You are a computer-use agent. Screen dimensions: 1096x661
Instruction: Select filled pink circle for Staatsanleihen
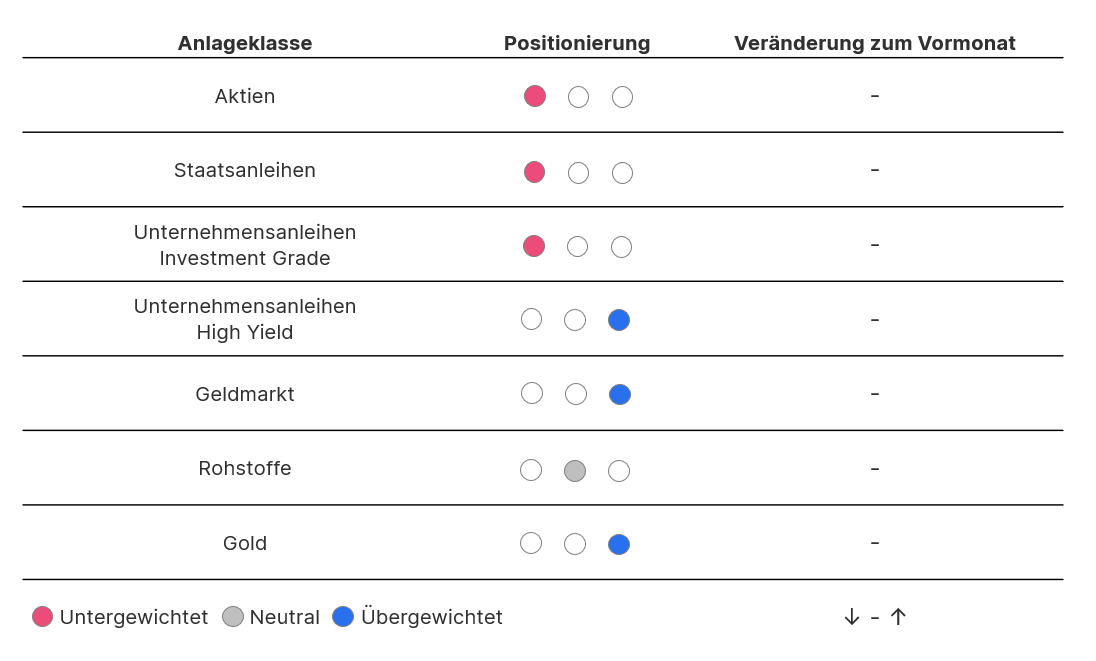(535, 172)
